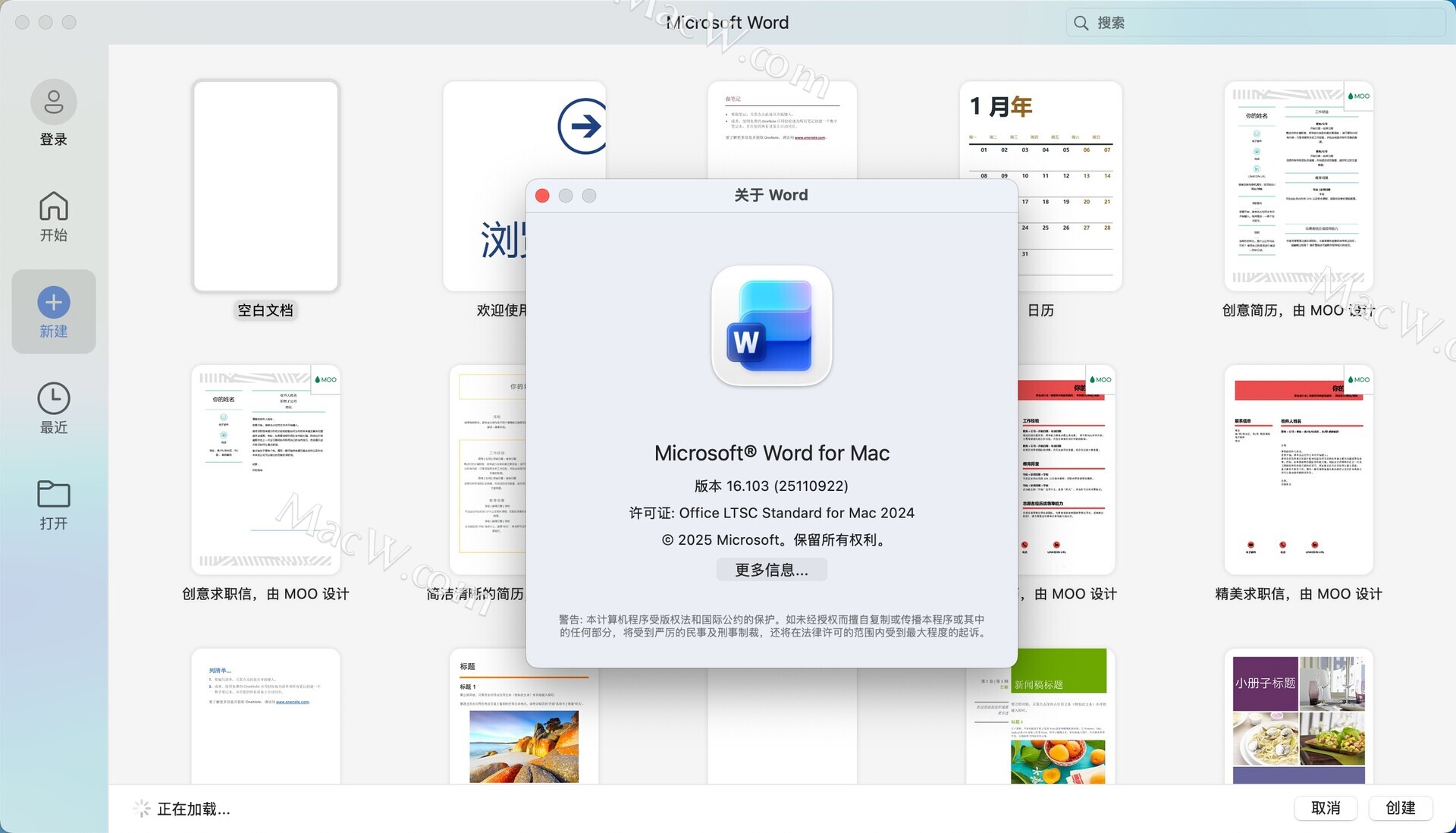The width and height of the screenshot is (1456, 833).
Task: Select 创意简历 MOO resume template
Action: click(1298, 186)
